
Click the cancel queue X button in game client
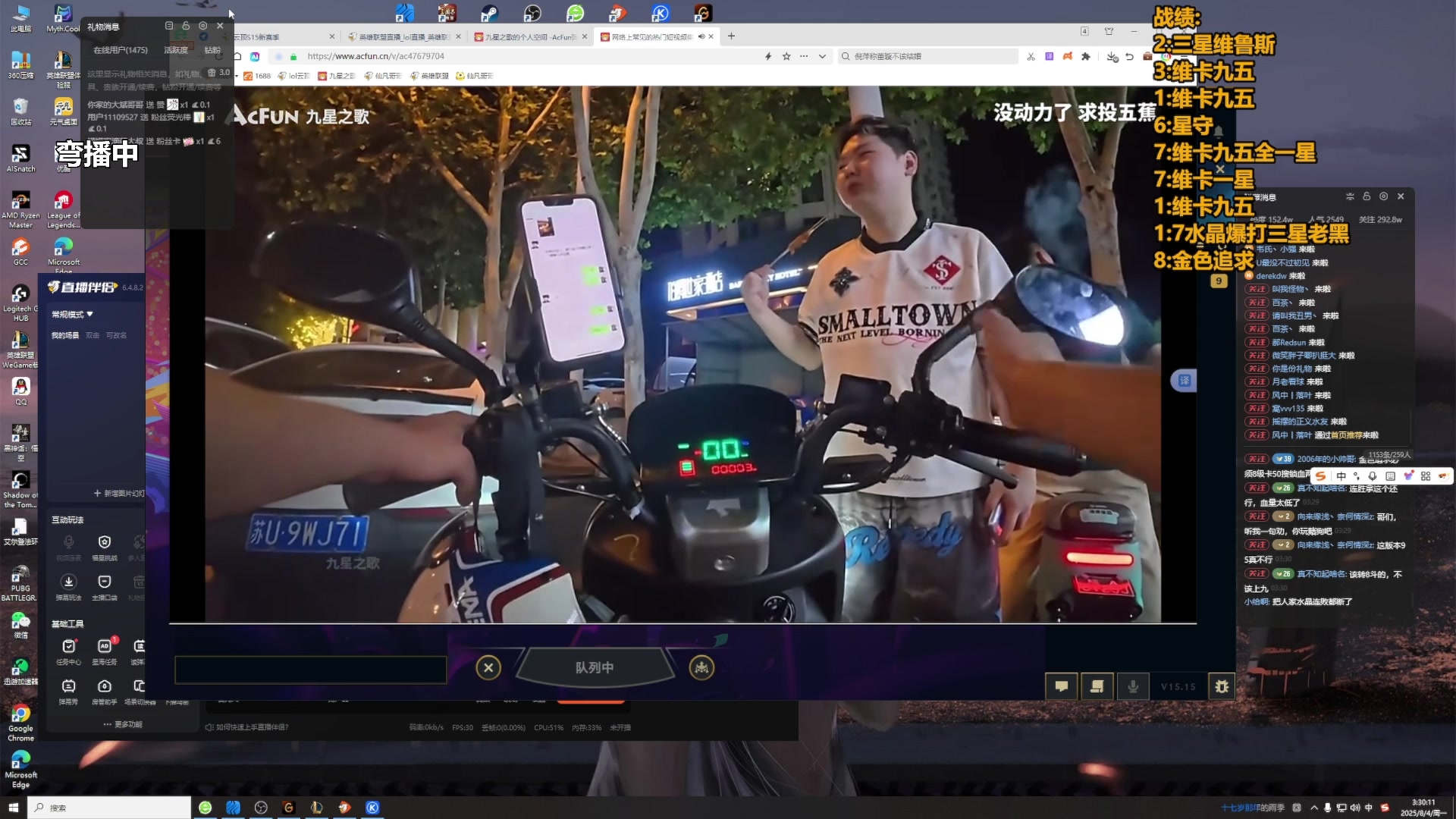pos(488,667)
